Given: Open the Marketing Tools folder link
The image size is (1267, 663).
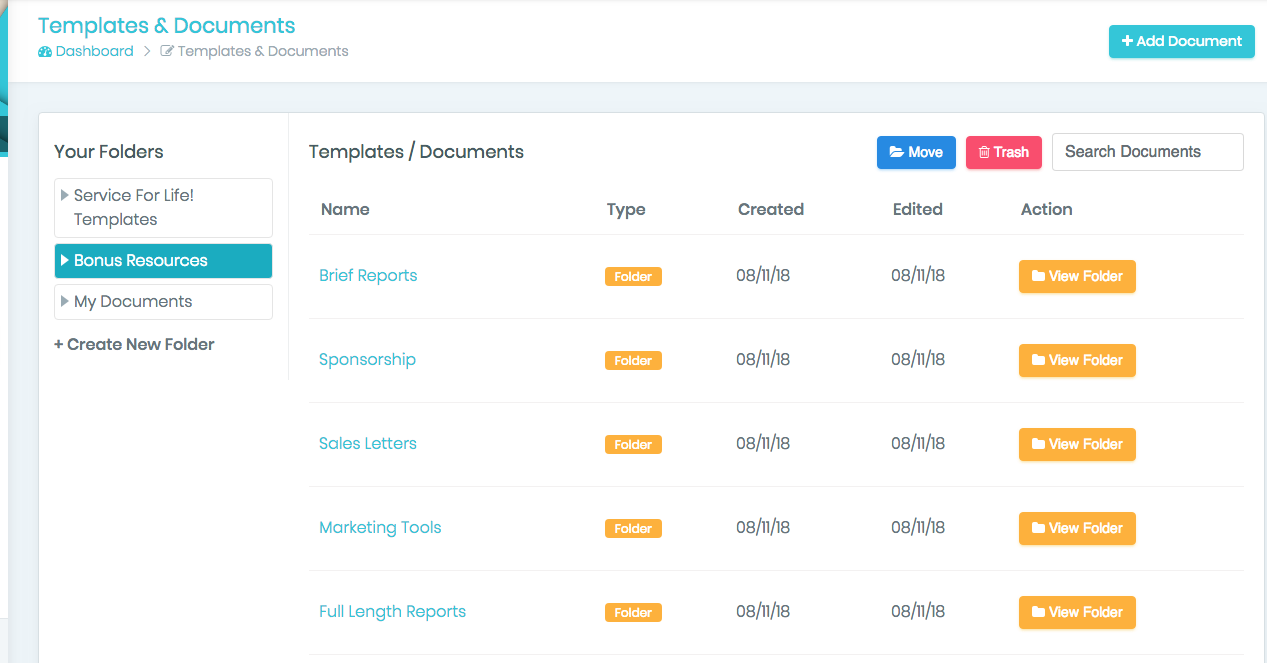Looking at the screenshot, I should tap(380, 528).
